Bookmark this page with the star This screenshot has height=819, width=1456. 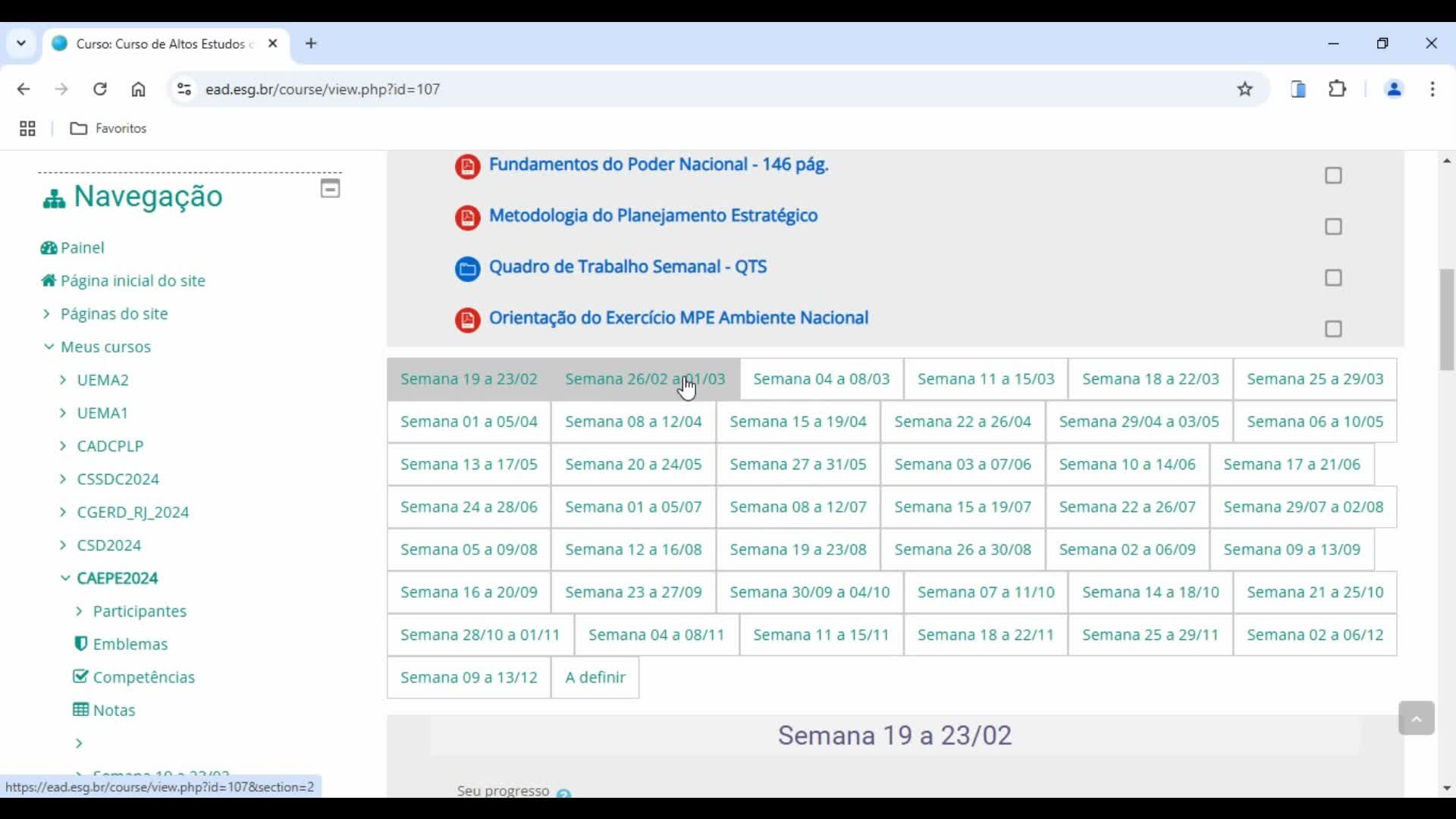pos(1245,89)
